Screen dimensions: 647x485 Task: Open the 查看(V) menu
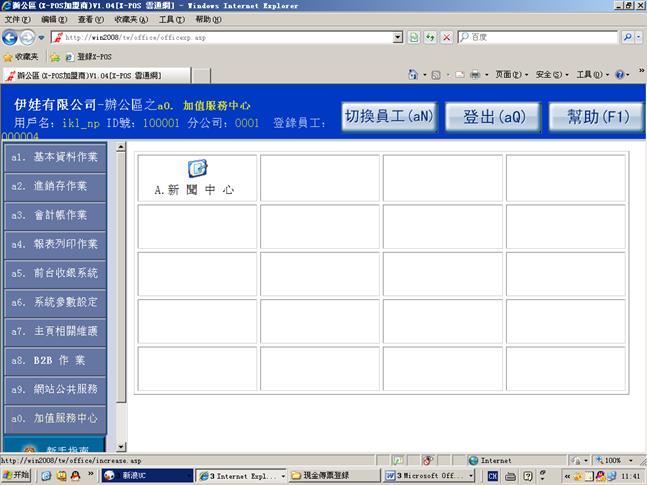click(x=91, y=19)
